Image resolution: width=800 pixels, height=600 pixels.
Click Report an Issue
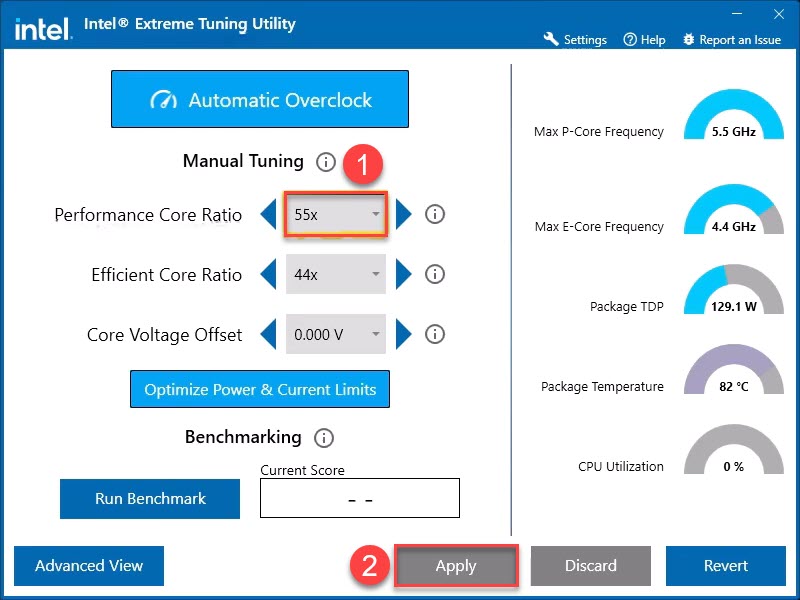click(731, 40)
